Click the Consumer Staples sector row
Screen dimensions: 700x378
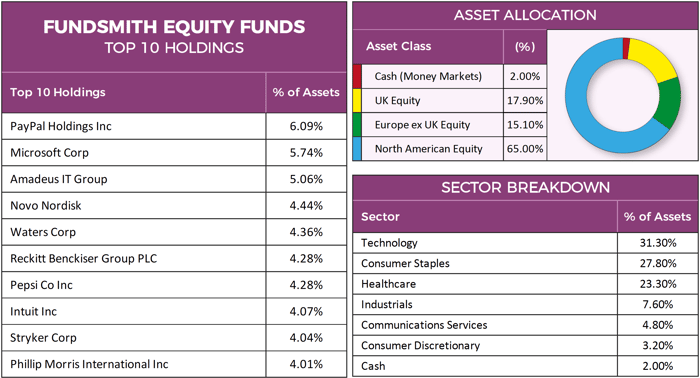coord(525,263)
